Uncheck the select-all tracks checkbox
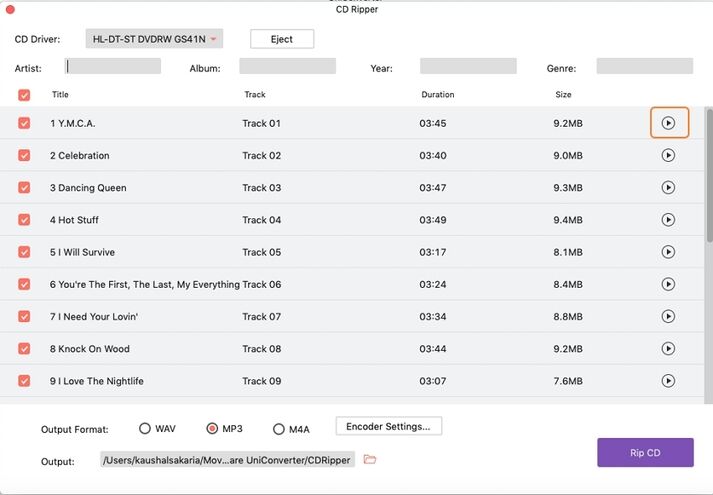 (24, 95)
